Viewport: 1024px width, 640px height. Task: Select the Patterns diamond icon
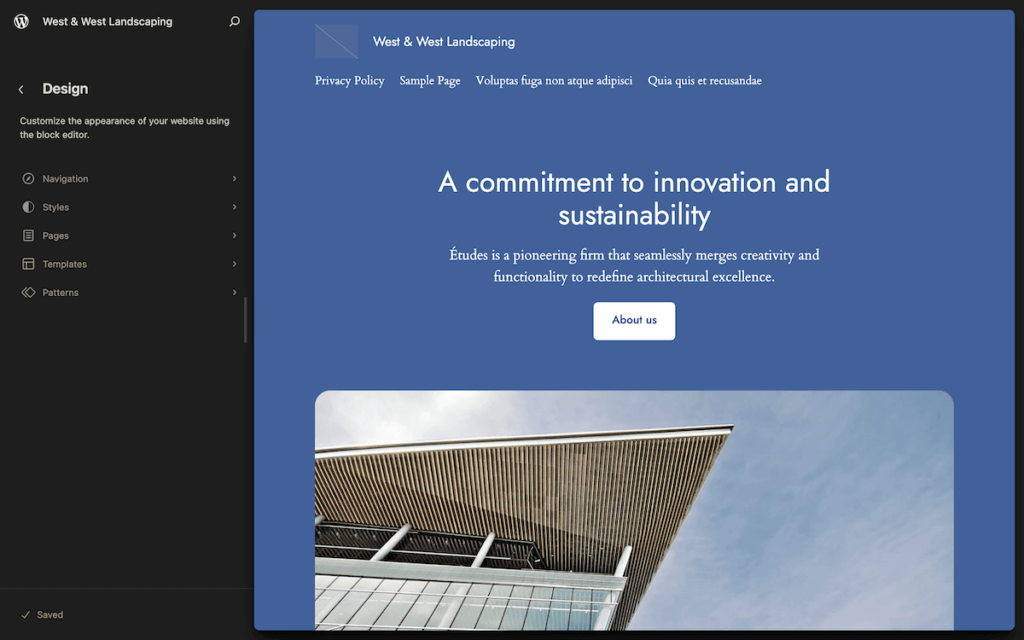click(x=27, y=292)
